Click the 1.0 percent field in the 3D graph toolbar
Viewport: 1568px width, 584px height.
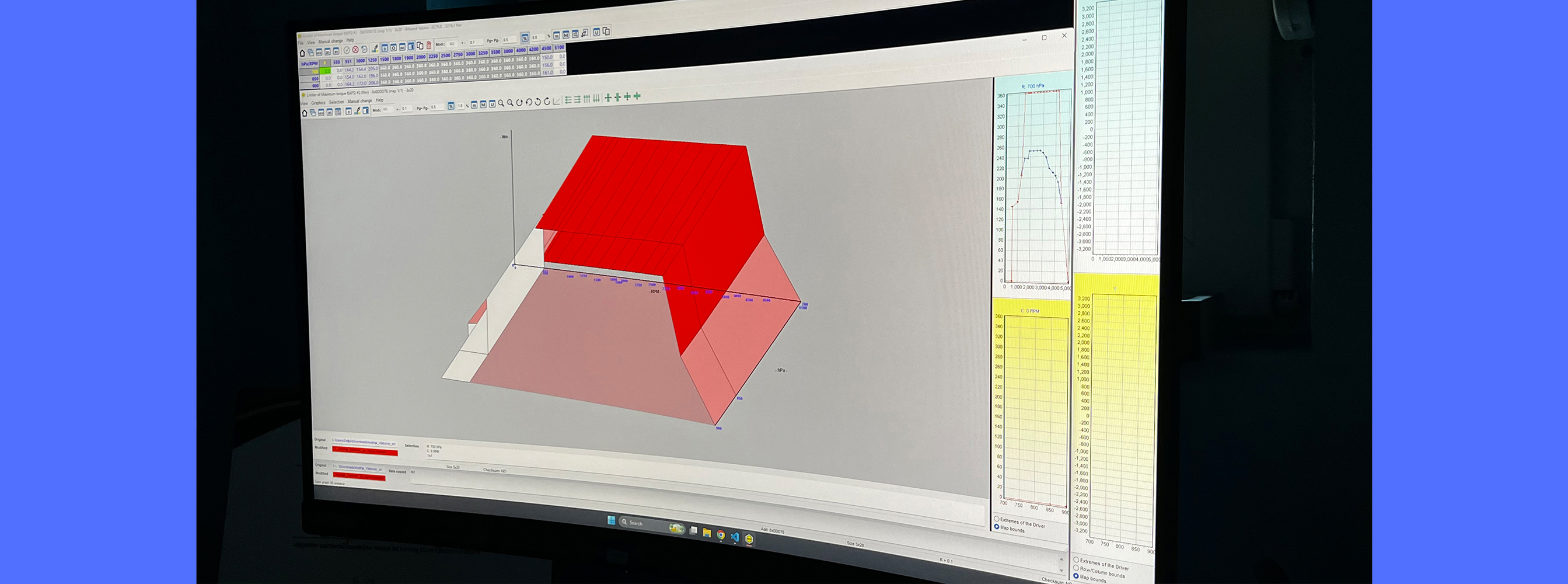[x=461, y=106]
